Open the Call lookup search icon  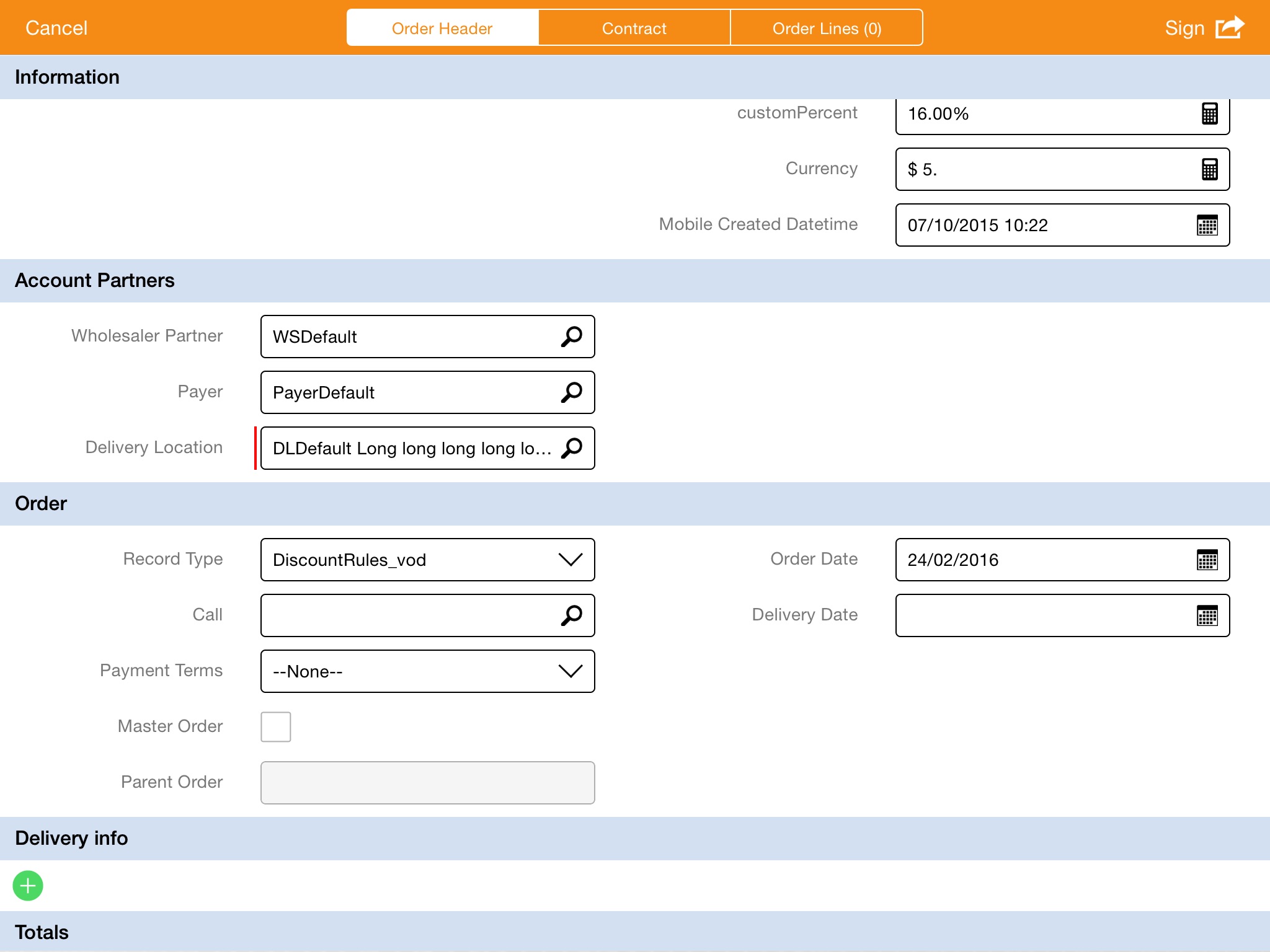click(x=571, y=615)
